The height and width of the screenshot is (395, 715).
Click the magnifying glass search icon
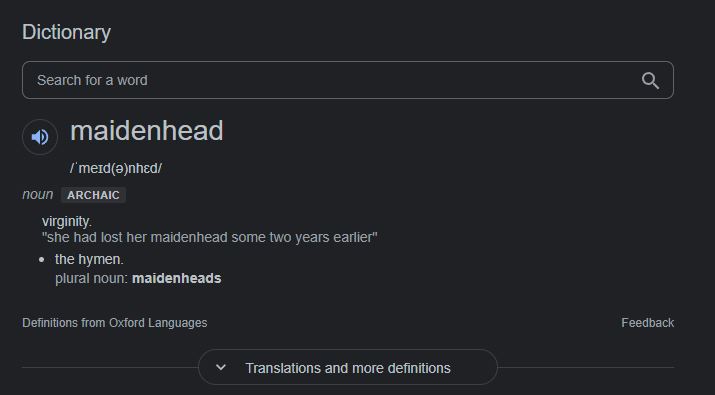tap(650, 81)
